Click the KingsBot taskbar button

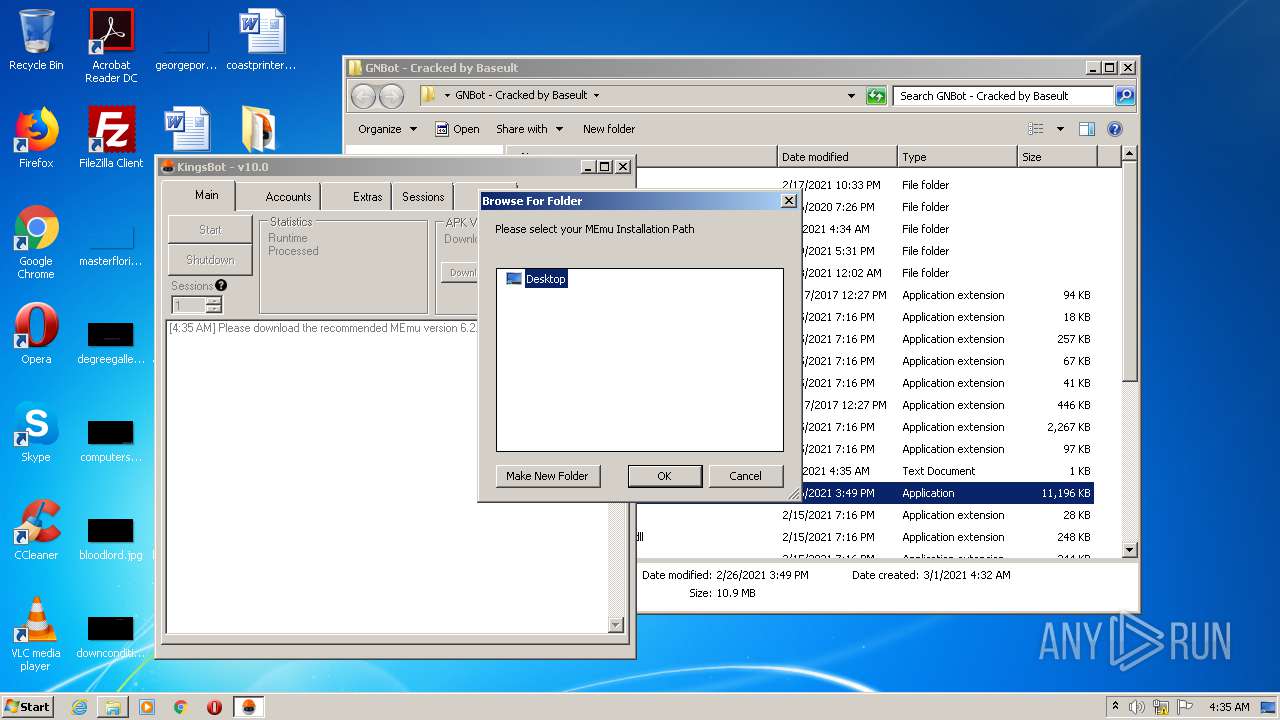[x=249, y=707]
